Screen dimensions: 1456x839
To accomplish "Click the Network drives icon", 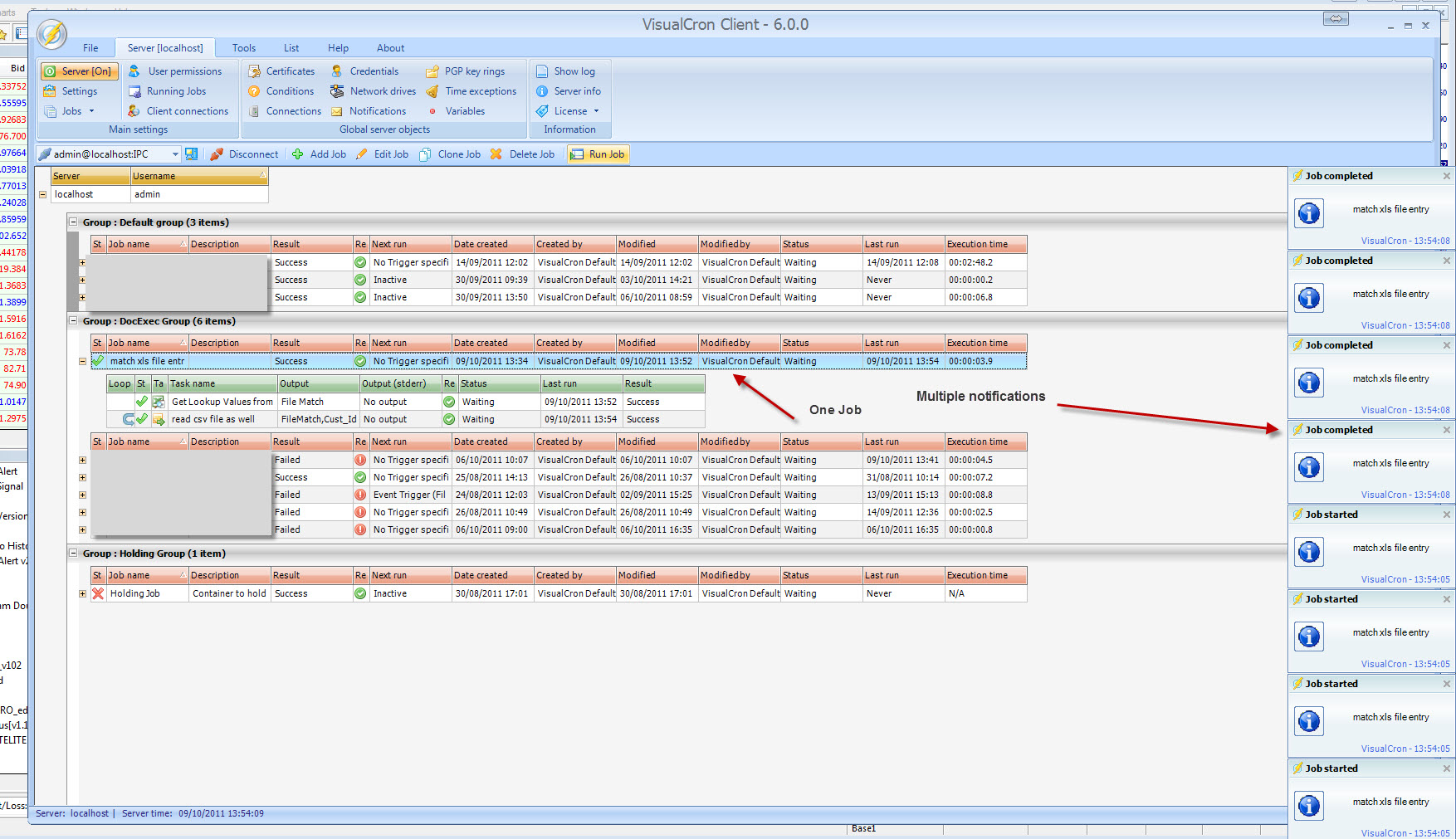I will 337,91.
